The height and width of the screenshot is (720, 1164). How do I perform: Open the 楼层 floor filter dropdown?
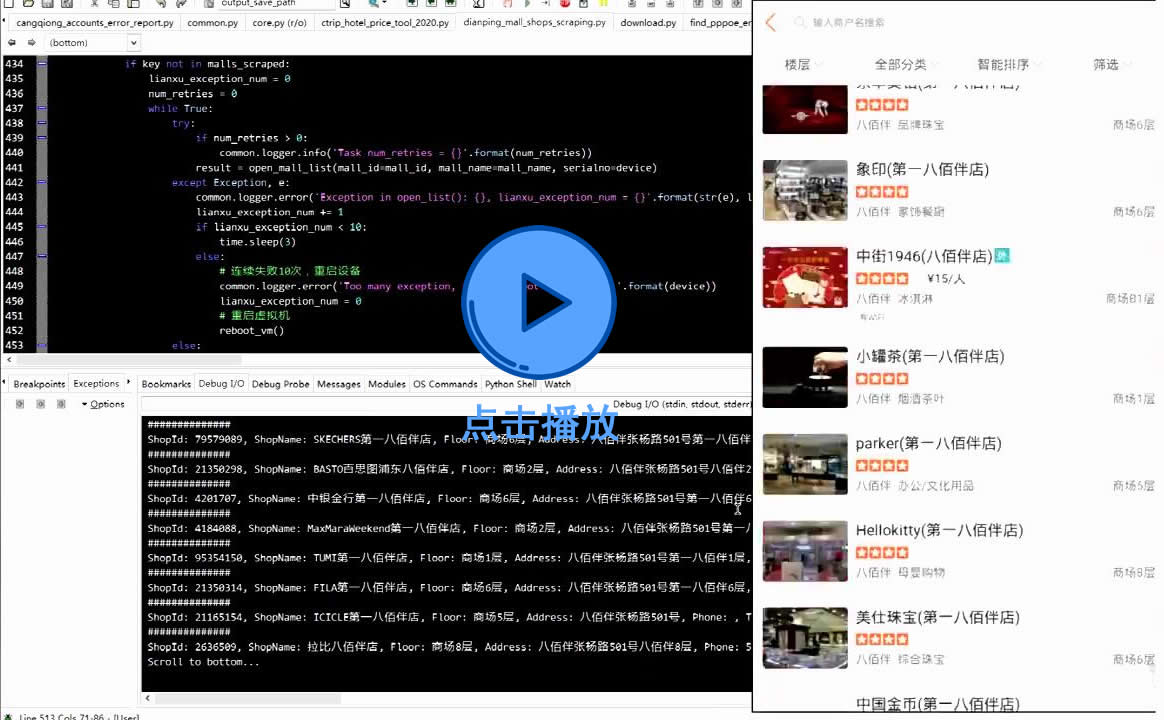pos(803,65)
